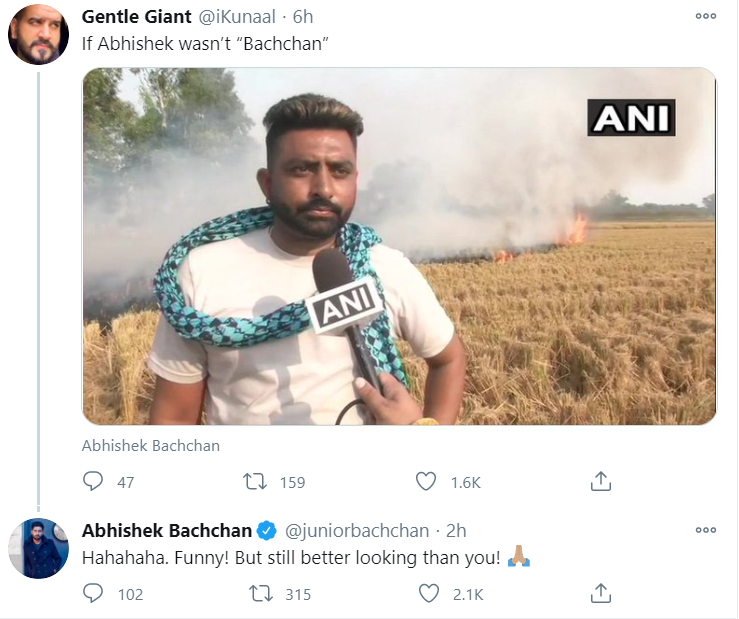Like Abhishek Bachchan's reply
The height and width of the screenshot is (619, 739).
tap(429, 594)
